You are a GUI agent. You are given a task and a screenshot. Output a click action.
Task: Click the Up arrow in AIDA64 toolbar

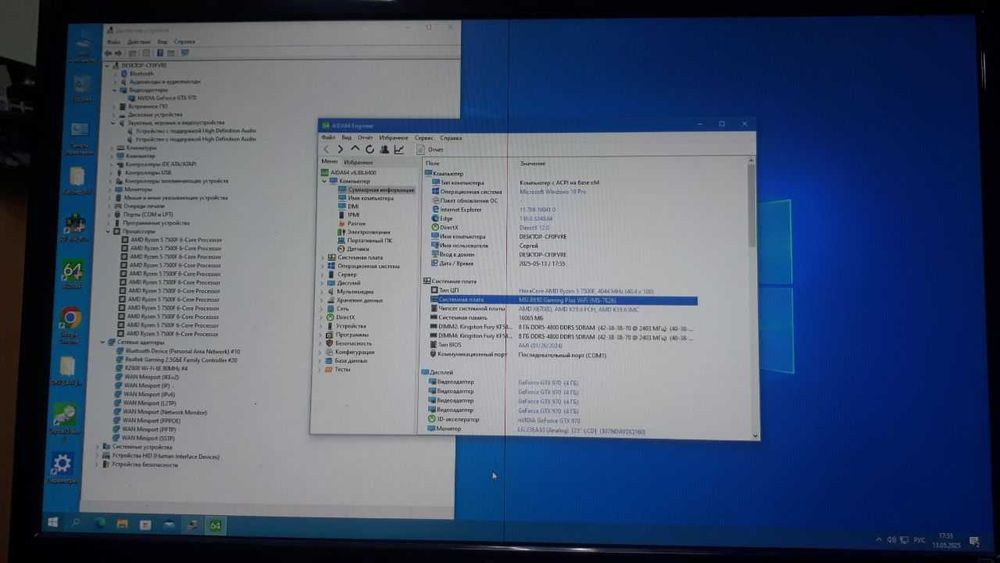(355, 149)
